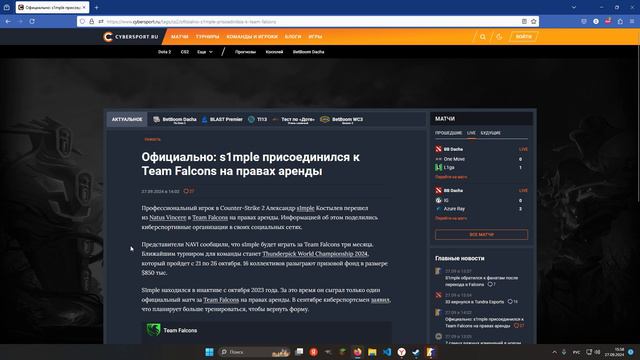Image resolution: width=640 pixels, height=360 pixels.
Task: Open Yandex Browser from the taskbar
Action: pyautogui.click(x=402, y=352)
